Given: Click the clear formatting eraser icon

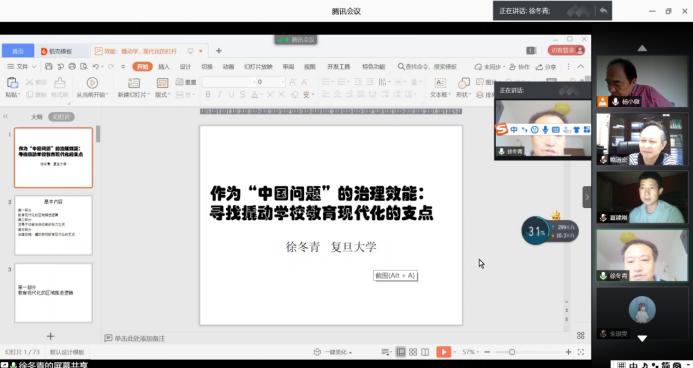Looking at the screenshot, I should click(294, 95).
